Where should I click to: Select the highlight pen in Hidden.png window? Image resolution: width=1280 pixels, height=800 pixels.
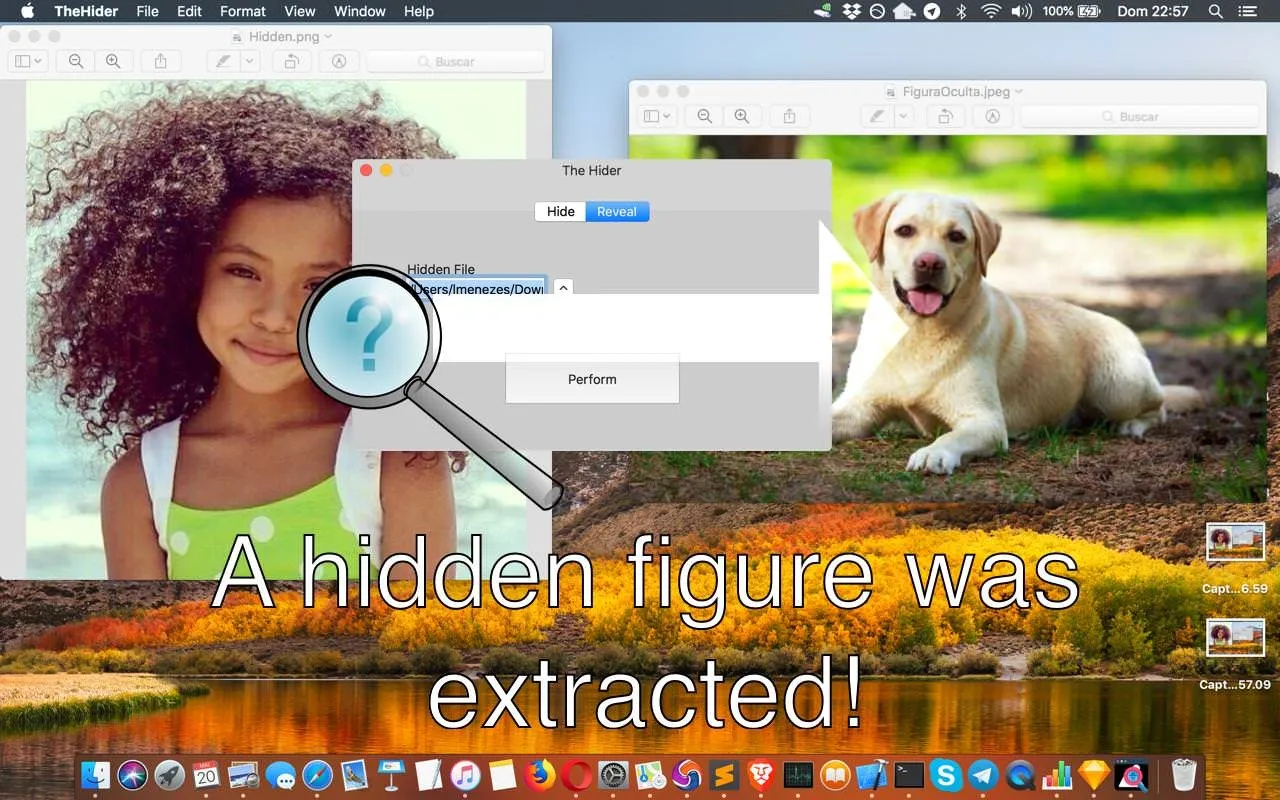222,61
